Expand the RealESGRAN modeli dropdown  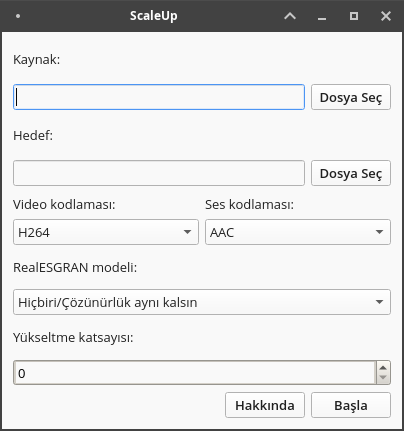pyautogui.click(x=202, y=302)
